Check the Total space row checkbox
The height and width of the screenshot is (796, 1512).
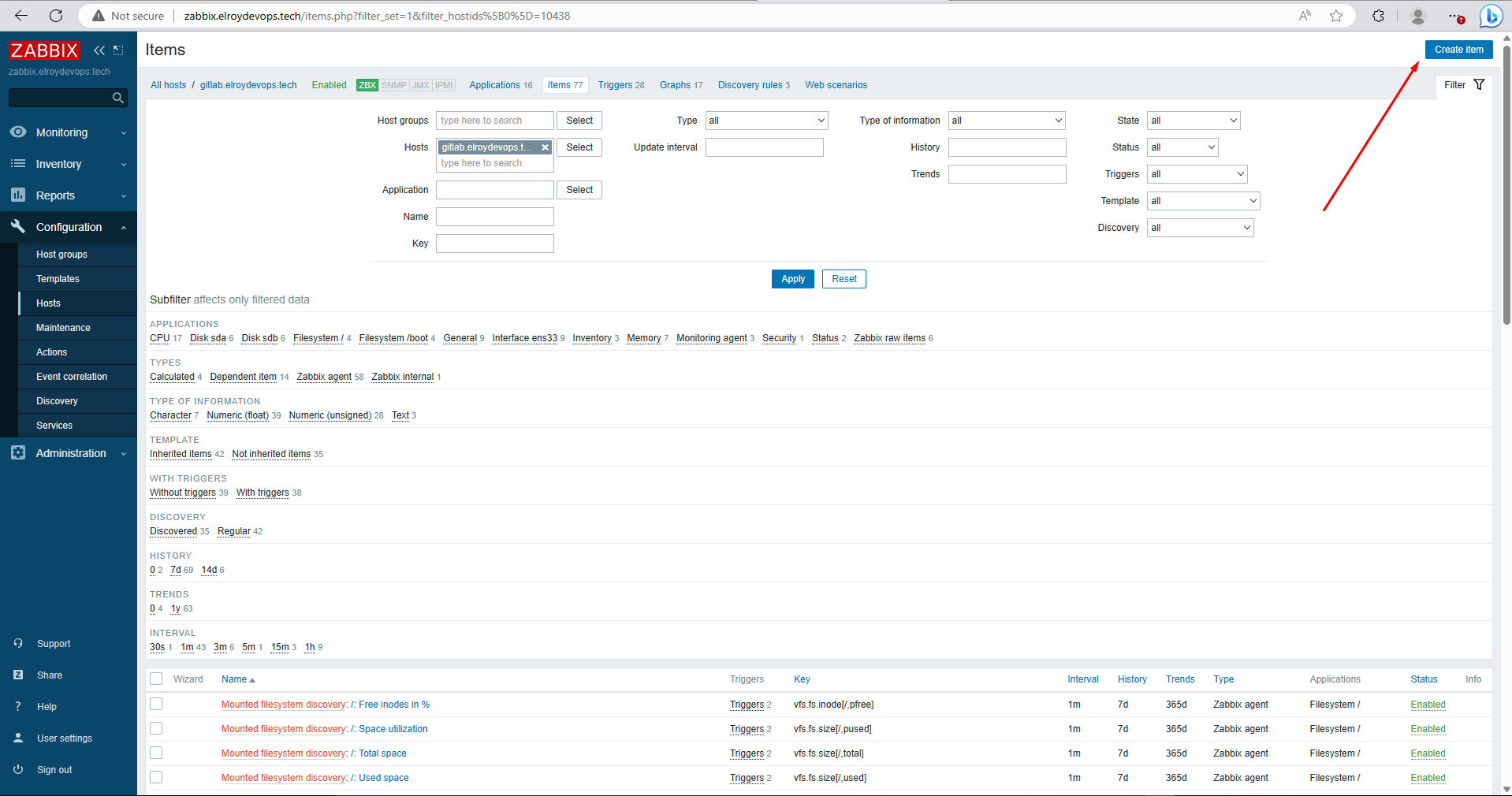tap(156, 753)
